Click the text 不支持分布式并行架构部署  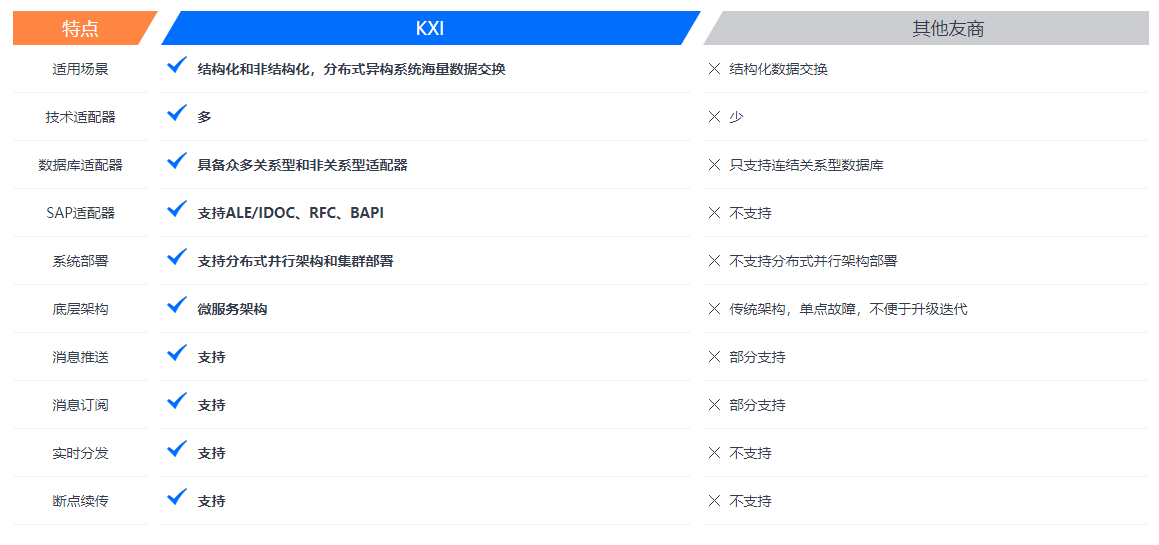coord(813,261)
